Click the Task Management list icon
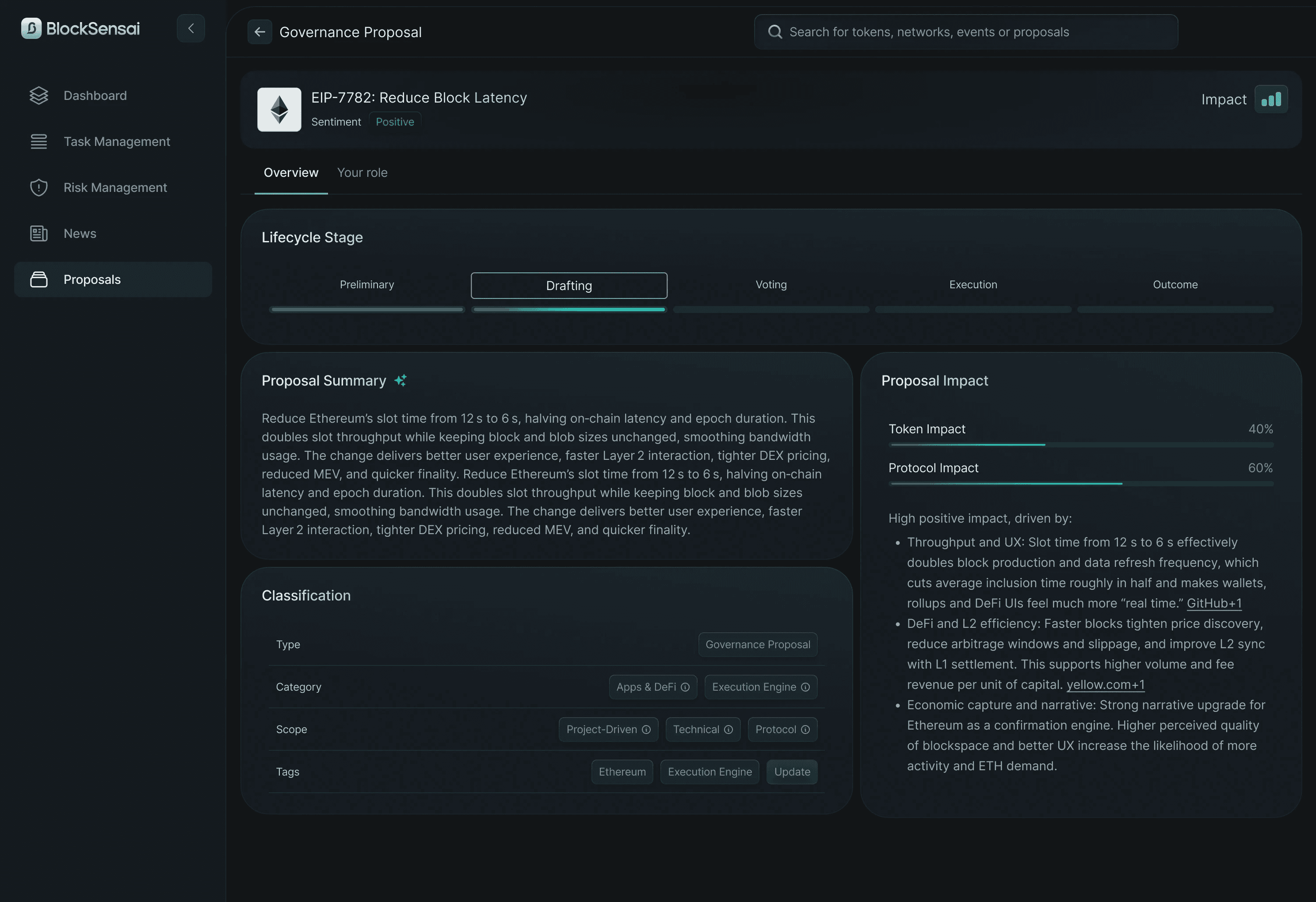The height and width of the screenshot is (902, 1316). [x=38, y=141]
